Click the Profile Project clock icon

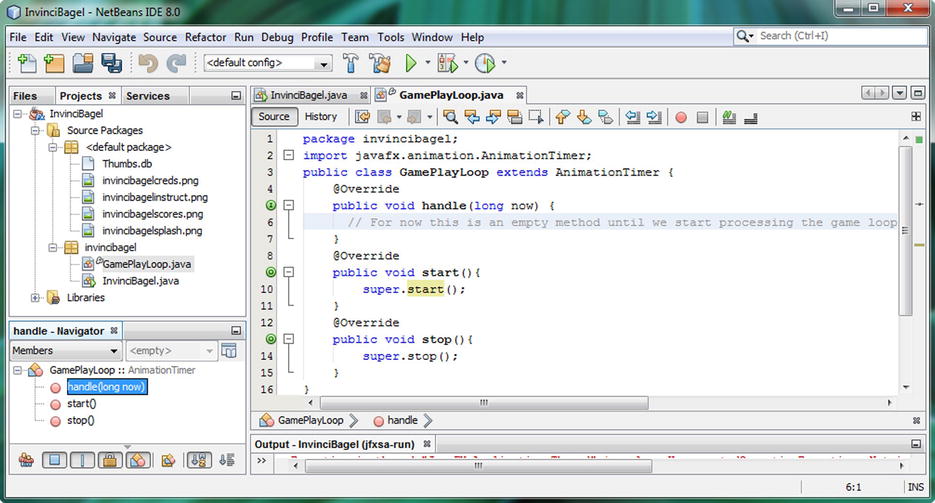click(485, 63)
